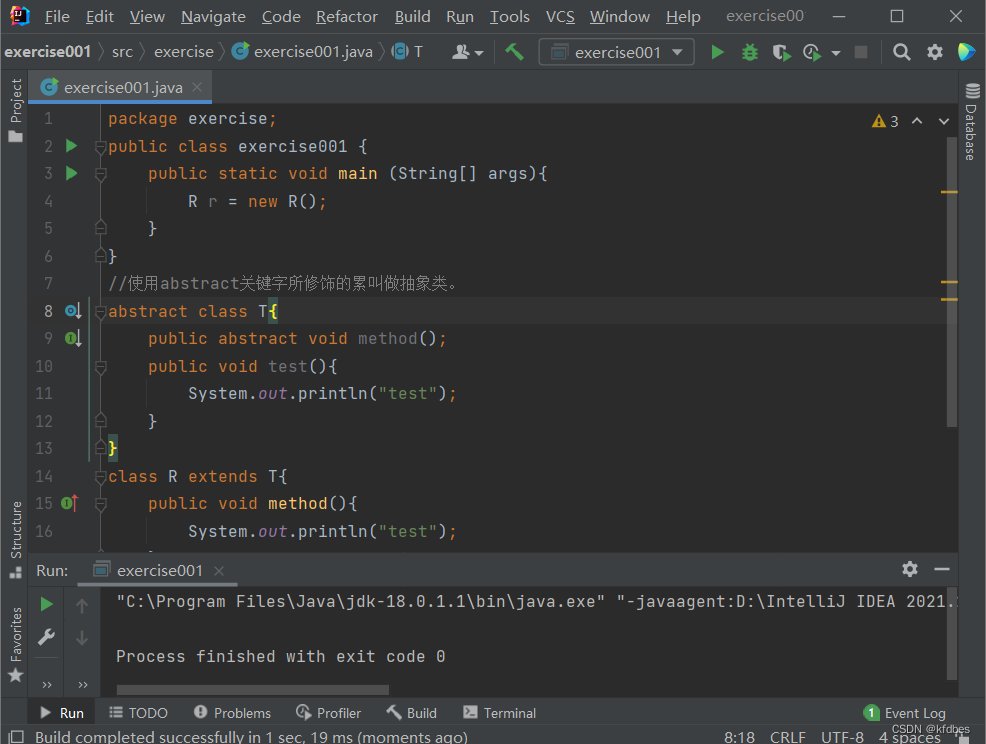This screenshot has width=986, height=744.
Task: Toggle the Structure tool window
Action: (x=15, y=538)
